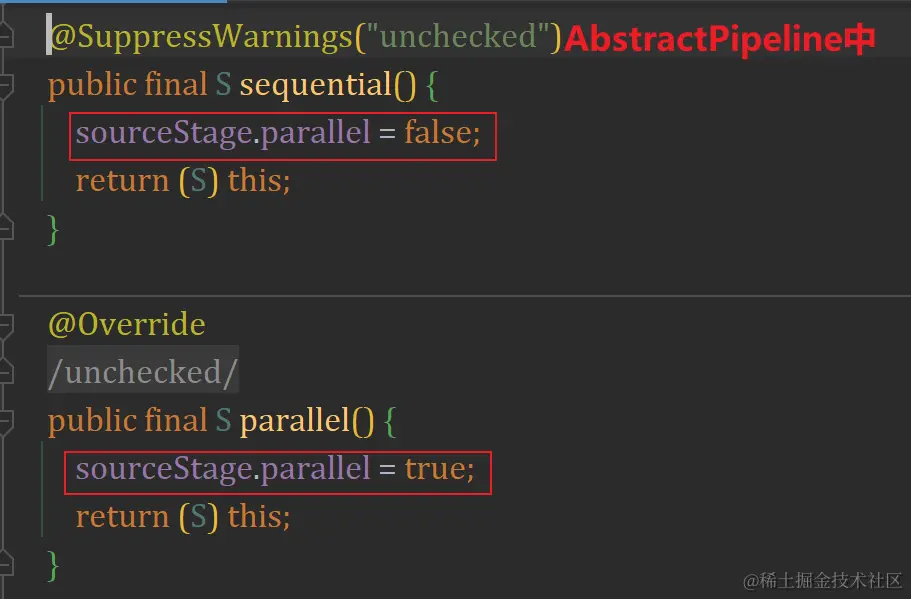Click the "unchecked" string in @SuppressWarnings
Viewport: 911px width, 599px height.
pyautogui.click(x=459, y=37)
